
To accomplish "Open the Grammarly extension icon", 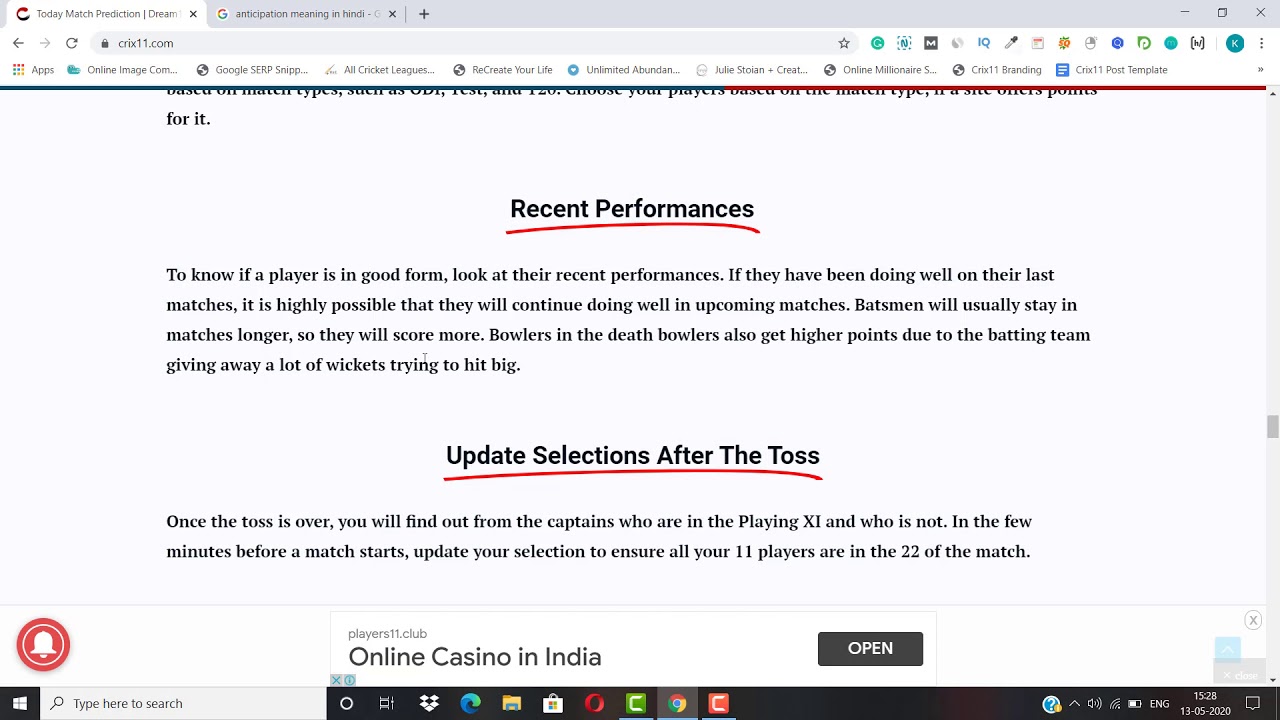I will (877, 43).
